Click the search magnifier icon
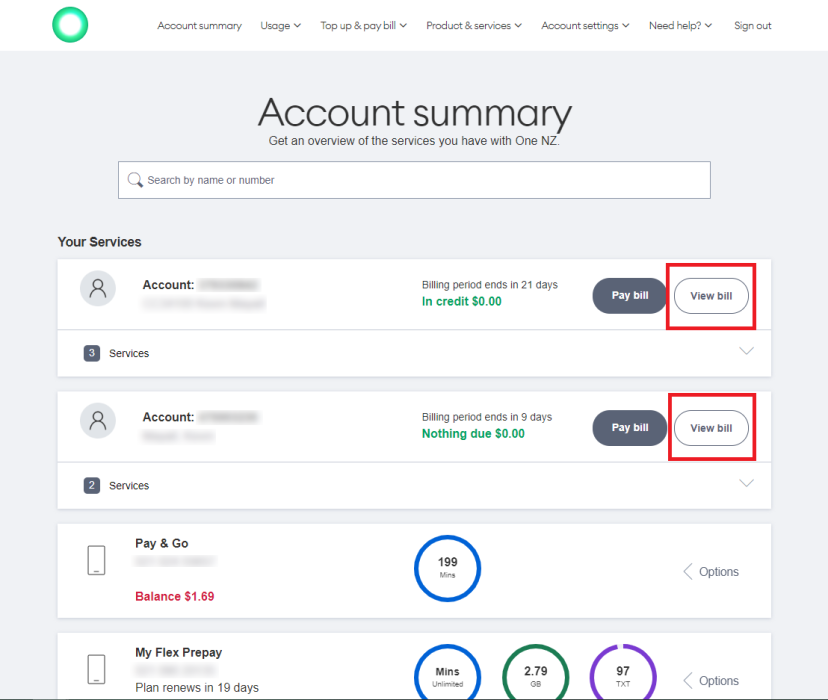Screen dimensions: 828x700 pos(136,179)
